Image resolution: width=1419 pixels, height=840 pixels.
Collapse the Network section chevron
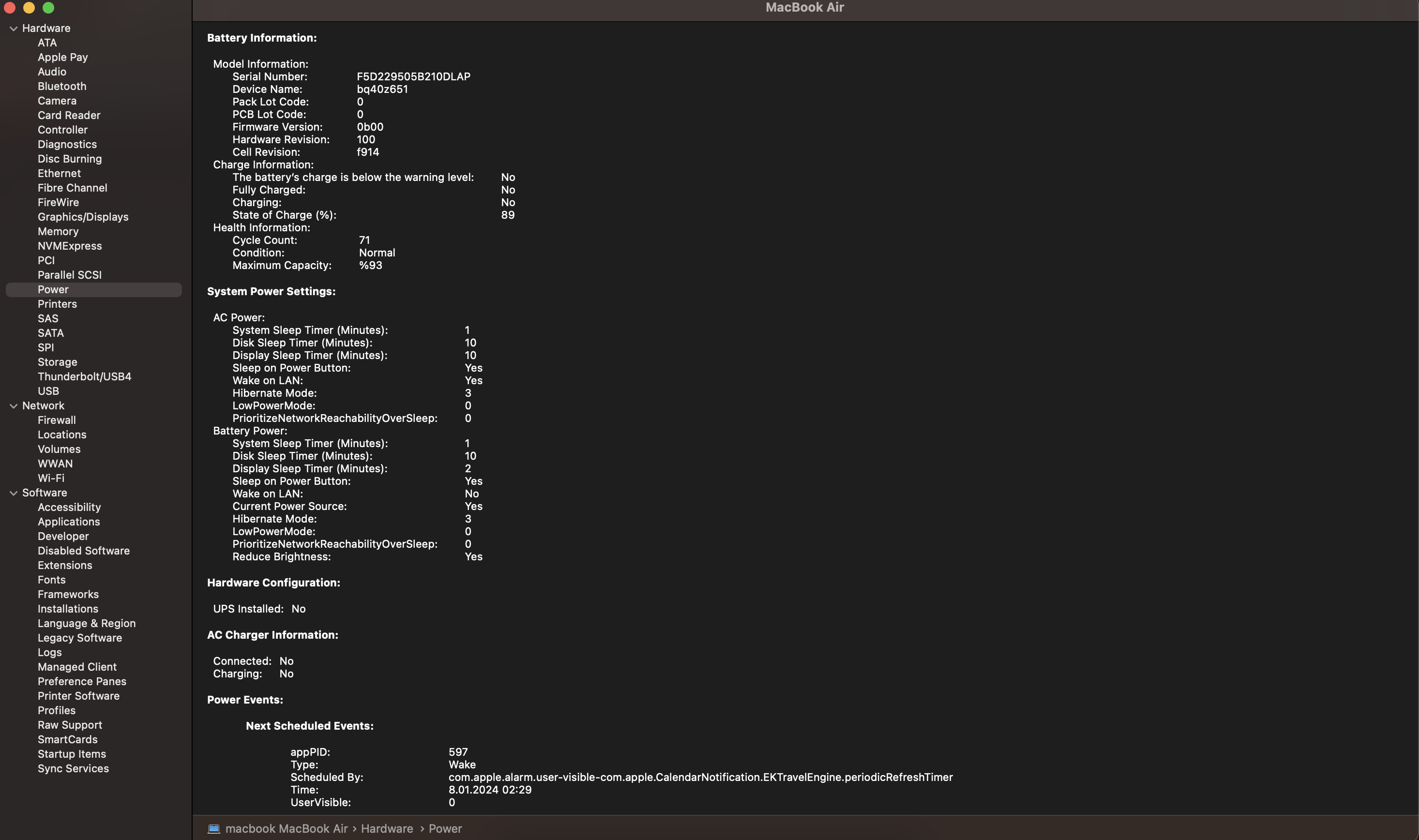point(14,406)
